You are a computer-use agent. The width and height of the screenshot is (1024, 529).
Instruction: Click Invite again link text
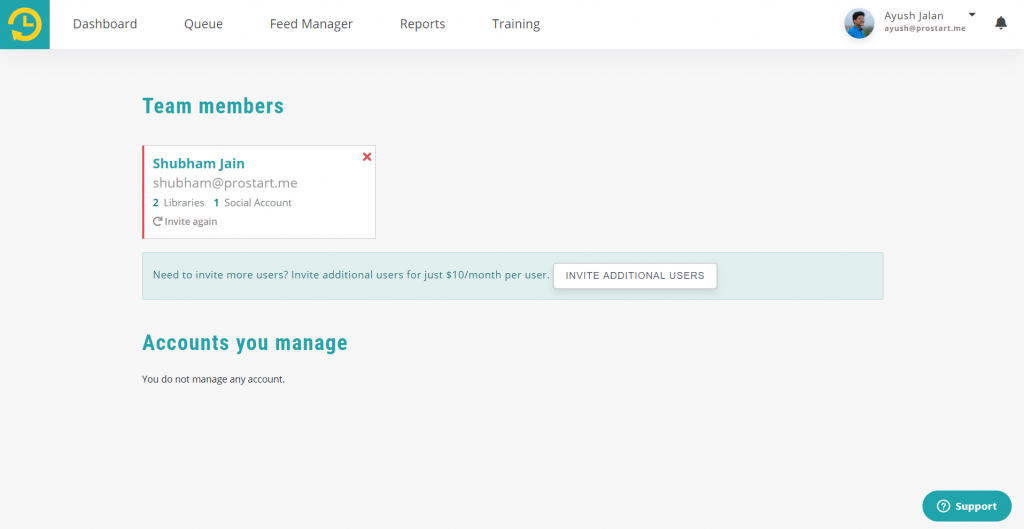[x=191, y=221]
